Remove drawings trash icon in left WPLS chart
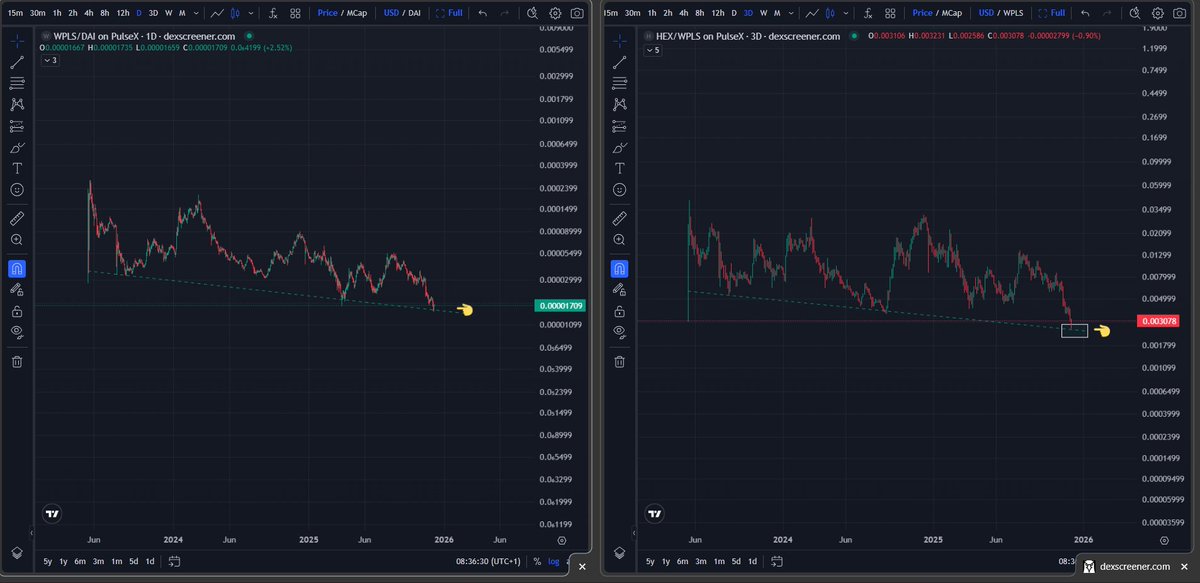The height and width of the screenshot is (583, 1200). [x=17, y=361]
